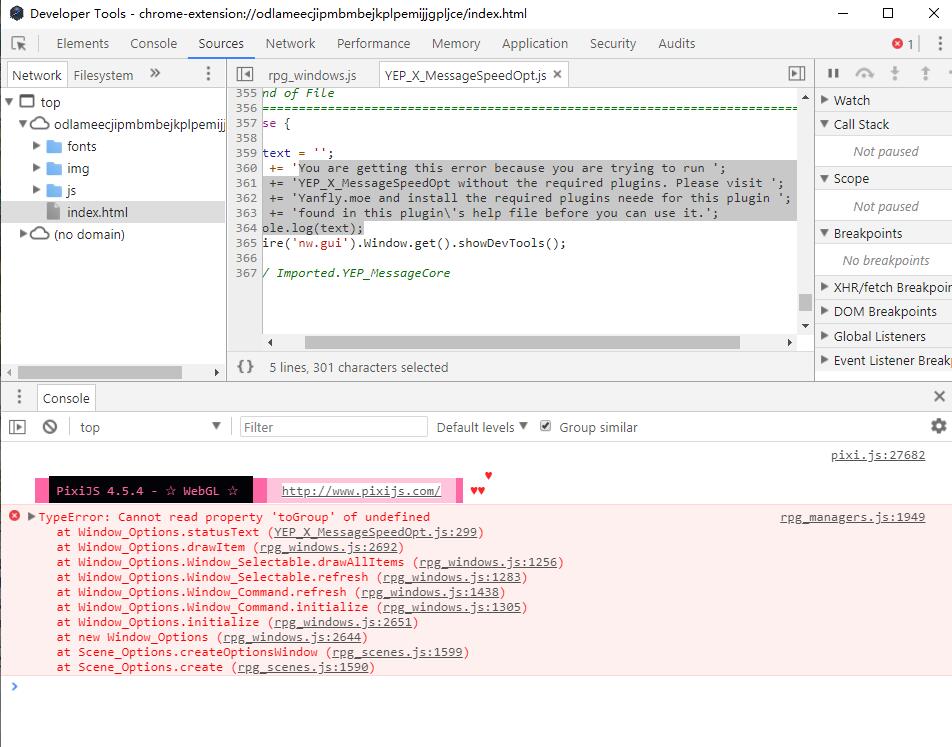
Task: Open the Default levels dropdown
Action: tap(482, 428)
